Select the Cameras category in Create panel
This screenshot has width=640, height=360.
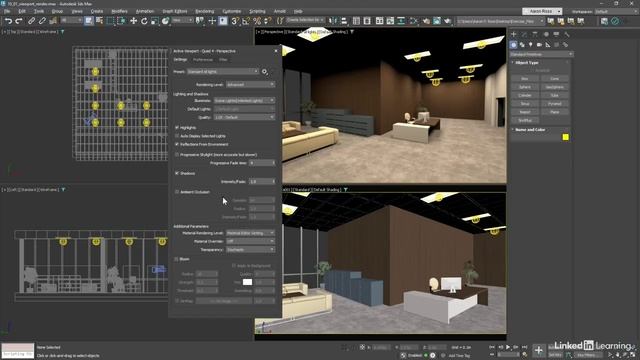click(539, 44)
